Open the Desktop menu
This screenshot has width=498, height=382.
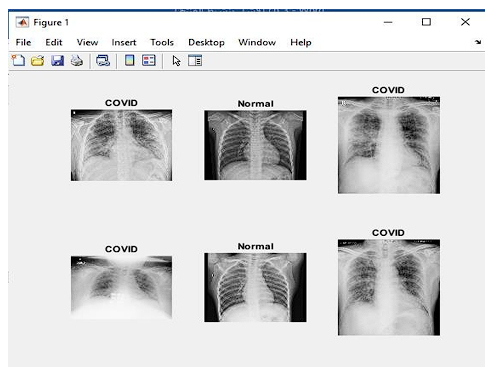coord(206,43)
